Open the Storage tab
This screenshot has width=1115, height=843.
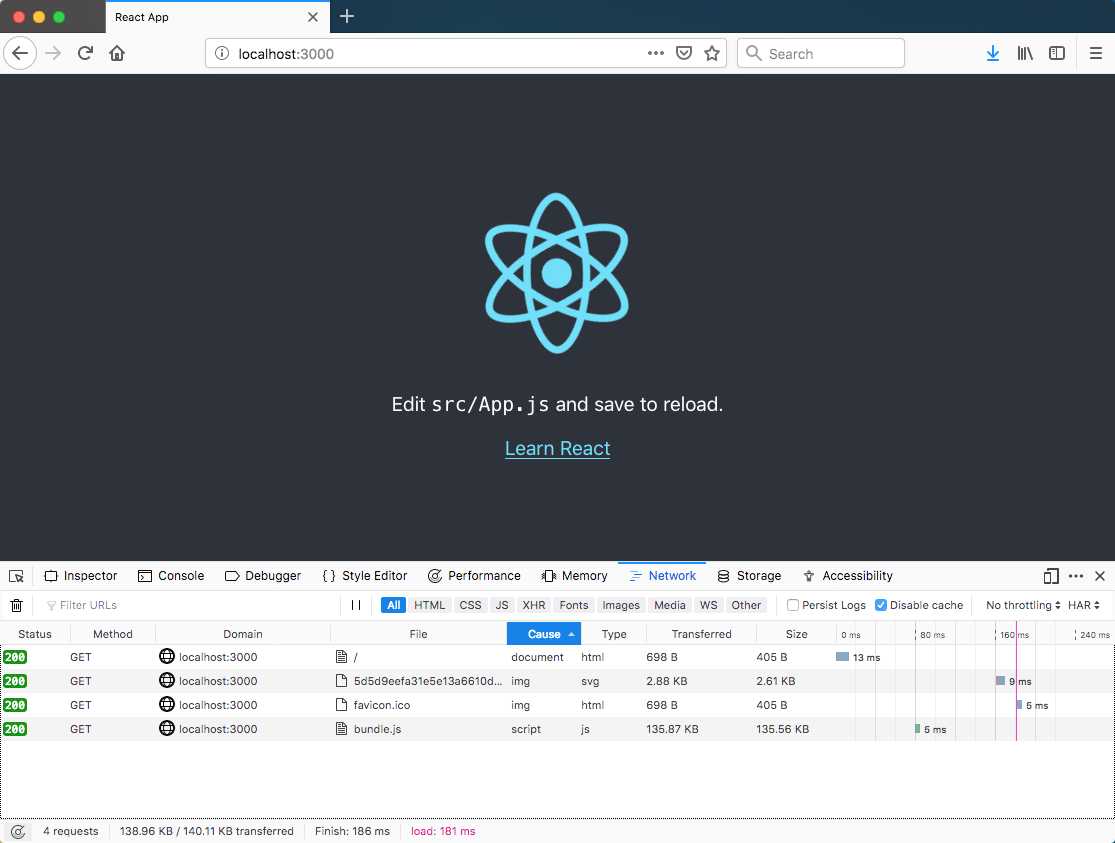pos(749,576)
